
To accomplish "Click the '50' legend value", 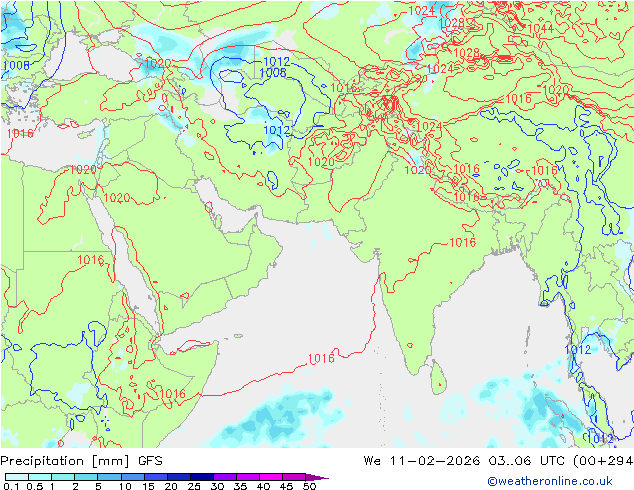I will click(x=309, y=486).
